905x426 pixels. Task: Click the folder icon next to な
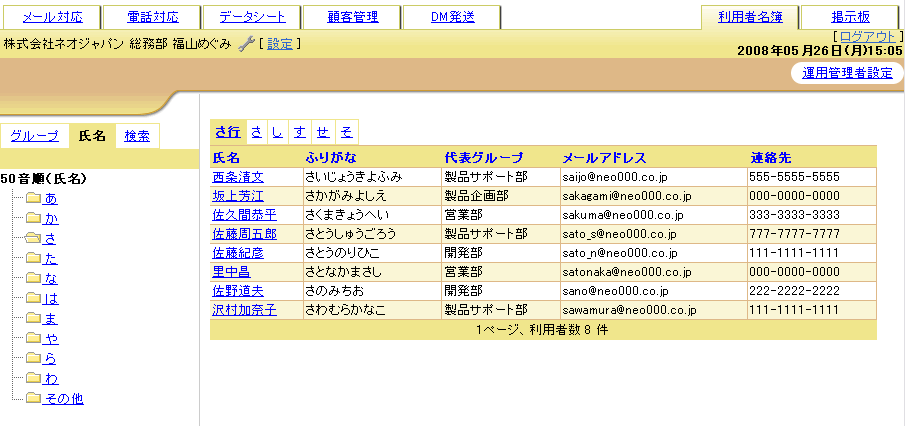coord(33,278)
